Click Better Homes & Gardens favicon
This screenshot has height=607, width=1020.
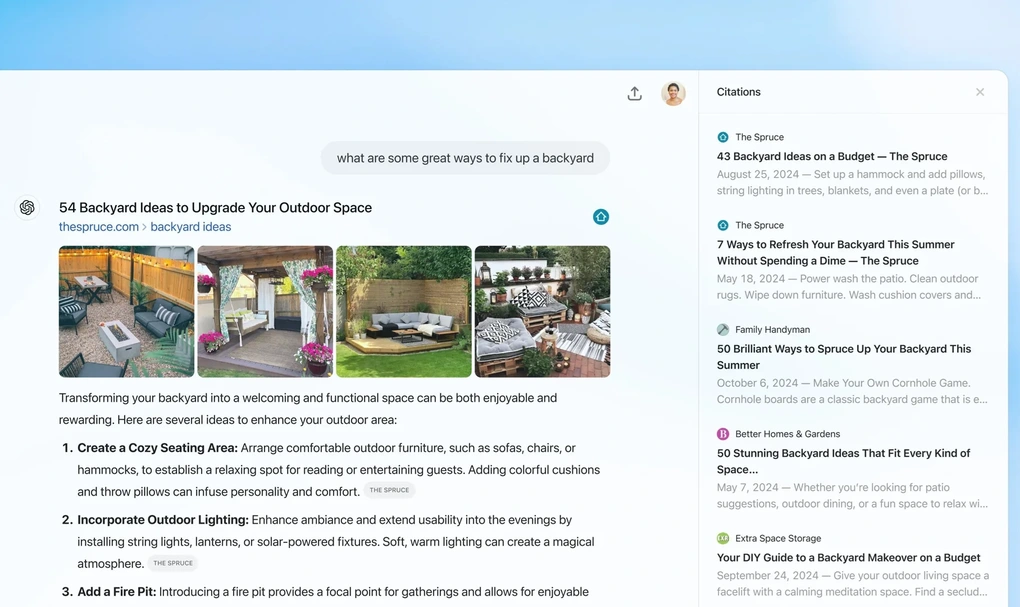(x=723, y=434)
